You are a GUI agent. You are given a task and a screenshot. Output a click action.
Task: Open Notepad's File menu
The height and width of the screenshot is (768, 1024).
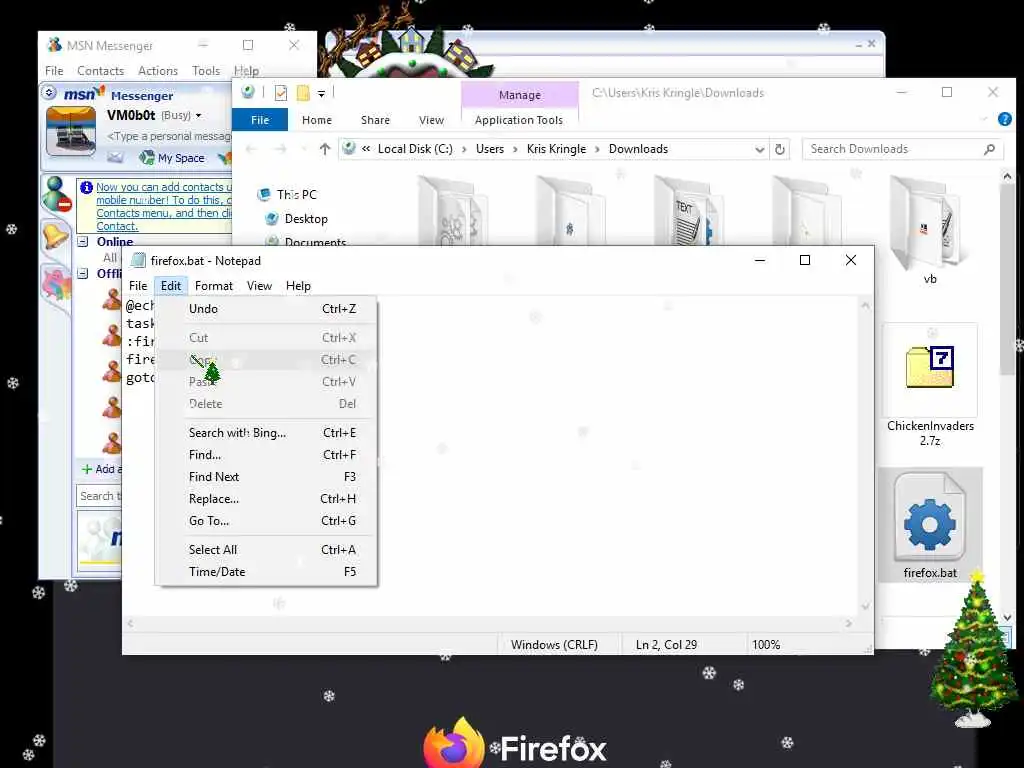tap(138, 285)
